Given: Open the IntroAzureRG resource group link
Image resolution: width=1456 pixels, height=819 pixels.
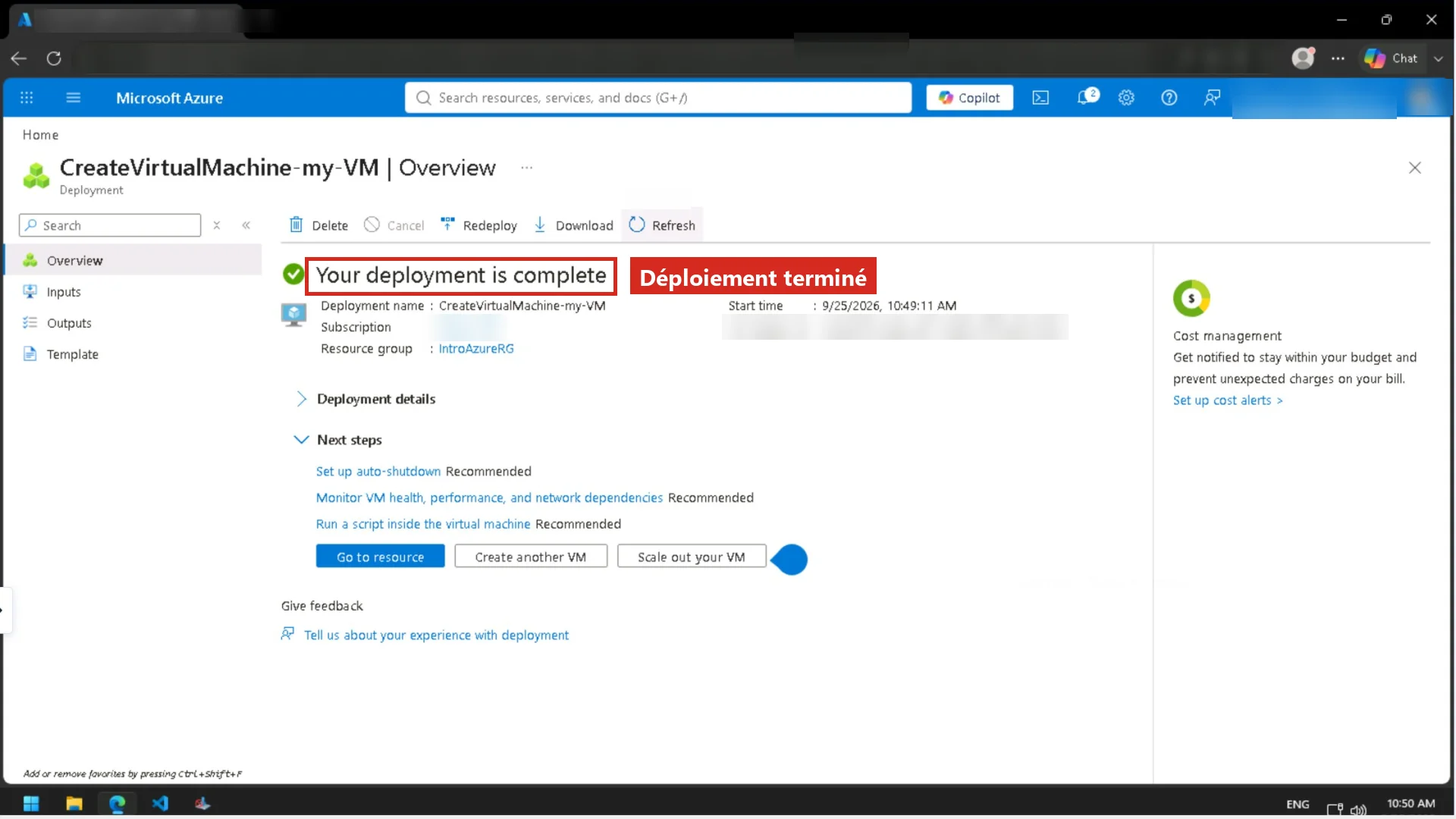Looking at the screenshot, I should click(476, 349).
